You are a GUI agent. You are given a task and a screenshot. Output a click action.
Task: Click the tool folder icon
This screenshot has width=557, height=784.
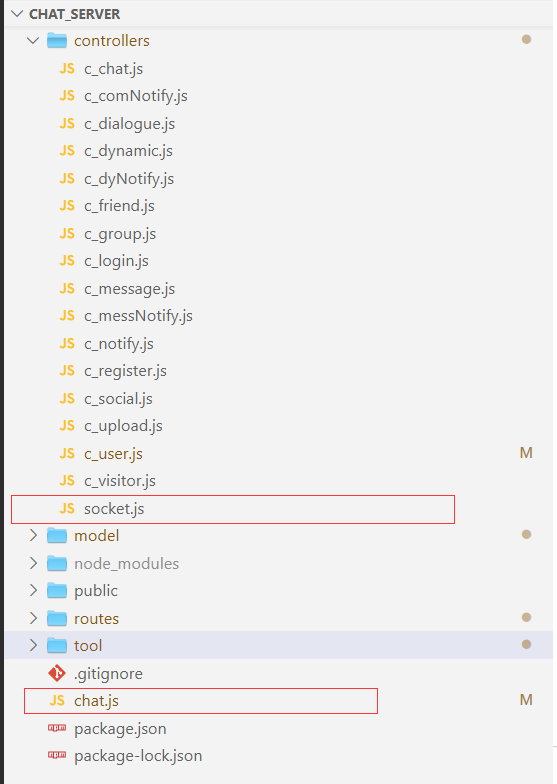[x=56, y=646]
